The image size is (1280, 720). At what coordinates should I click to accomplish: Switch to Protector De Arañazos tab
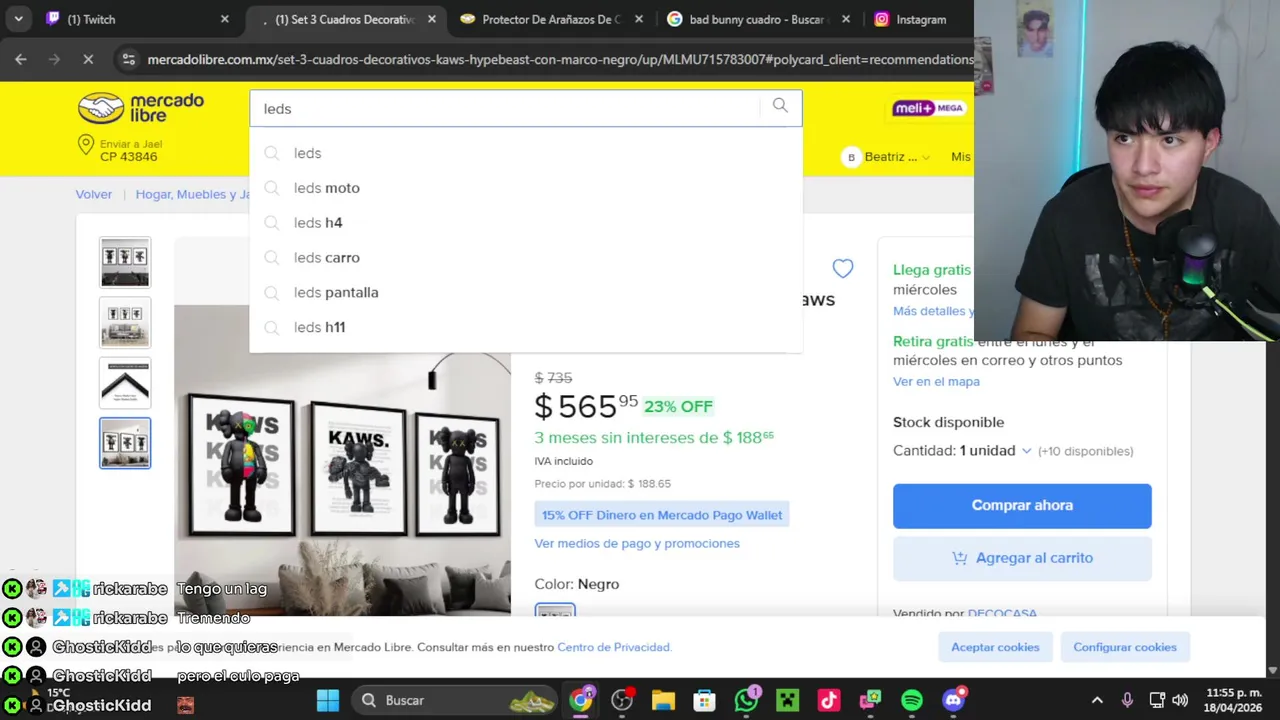pyautogui.click(x=552, y=19)
